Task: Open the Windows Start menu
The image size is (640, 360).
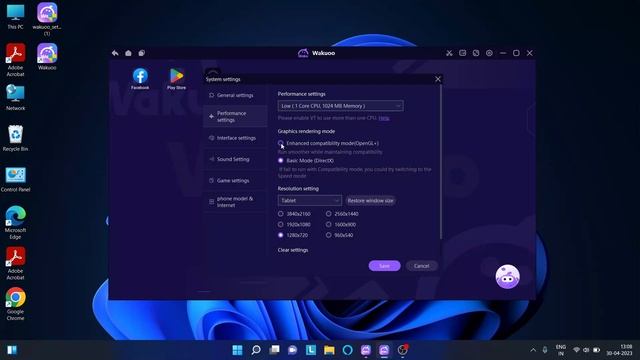Action: point(237,350)
